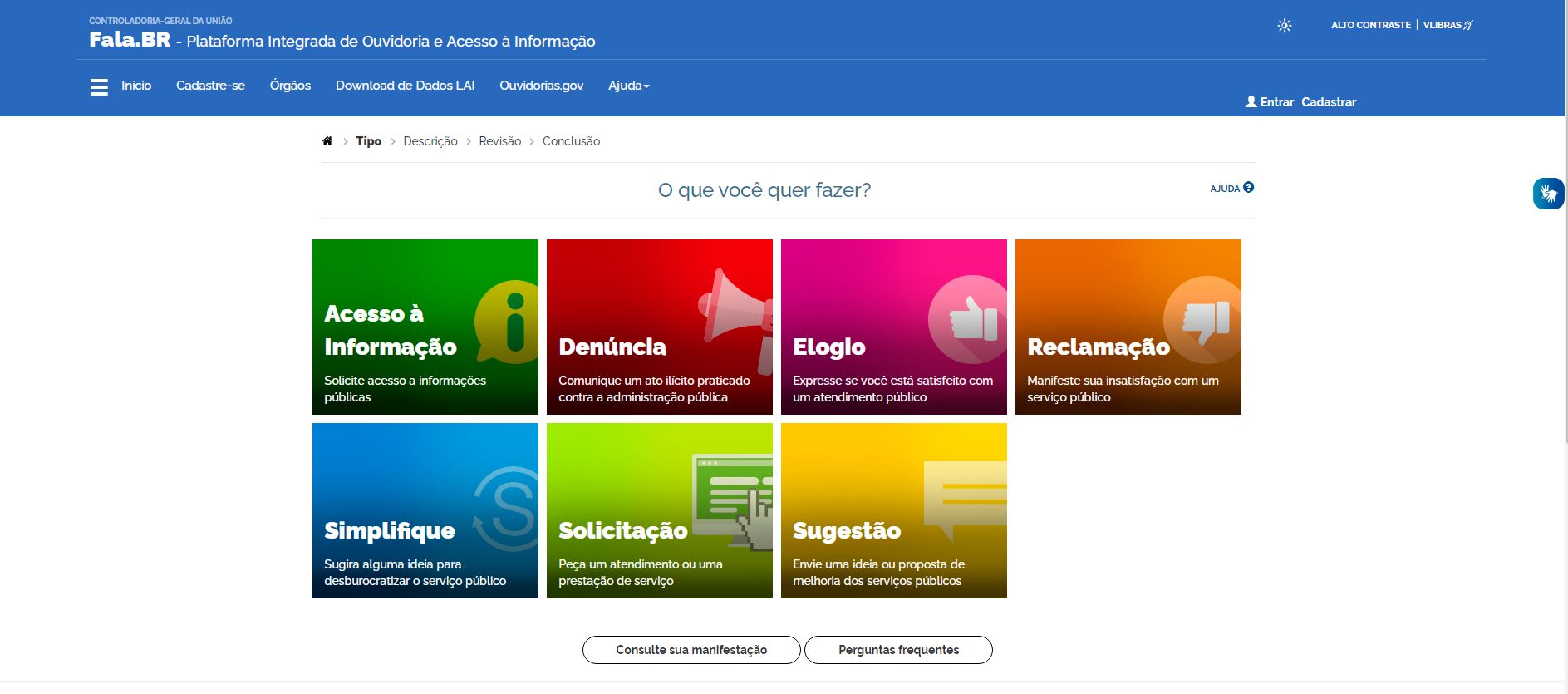
Task: Click the S arrows icon on Simplifique card
Action: [507, 509]
